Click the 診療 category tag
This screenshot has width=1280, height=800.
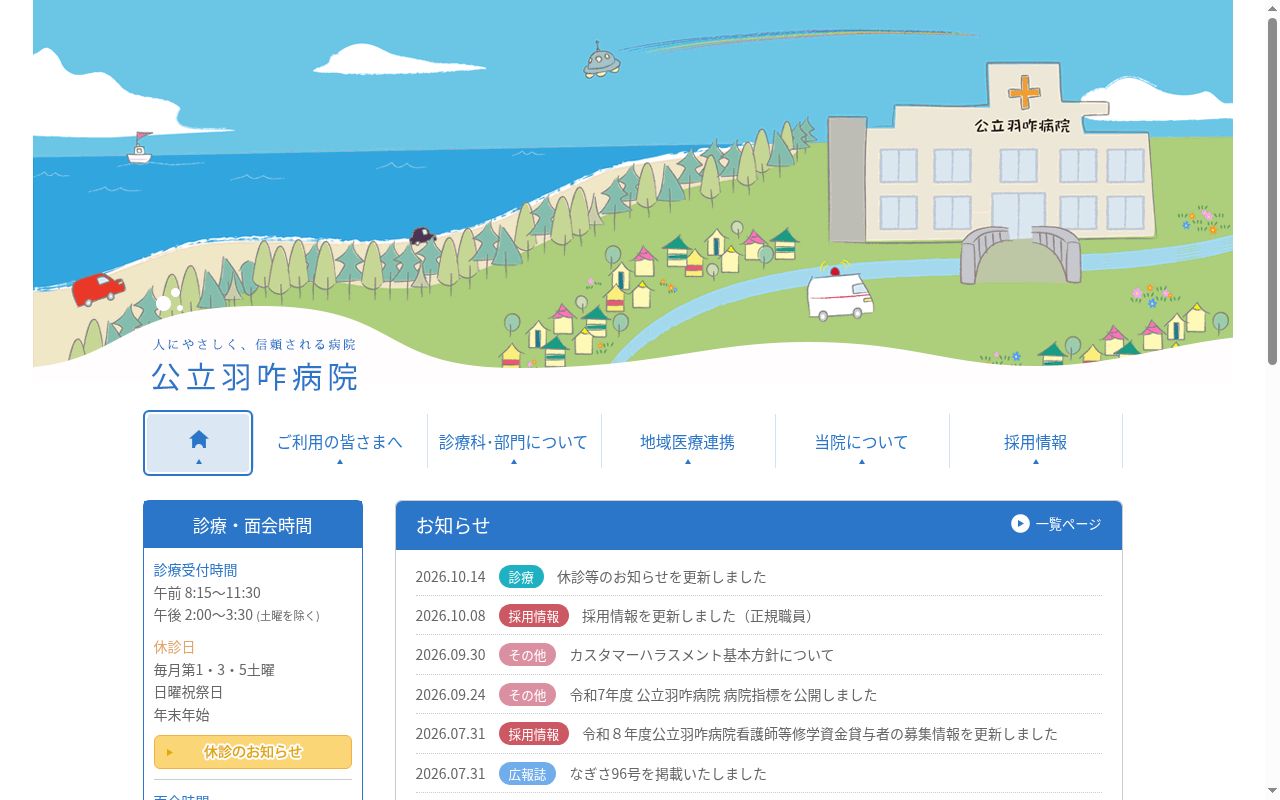(521, 577)
